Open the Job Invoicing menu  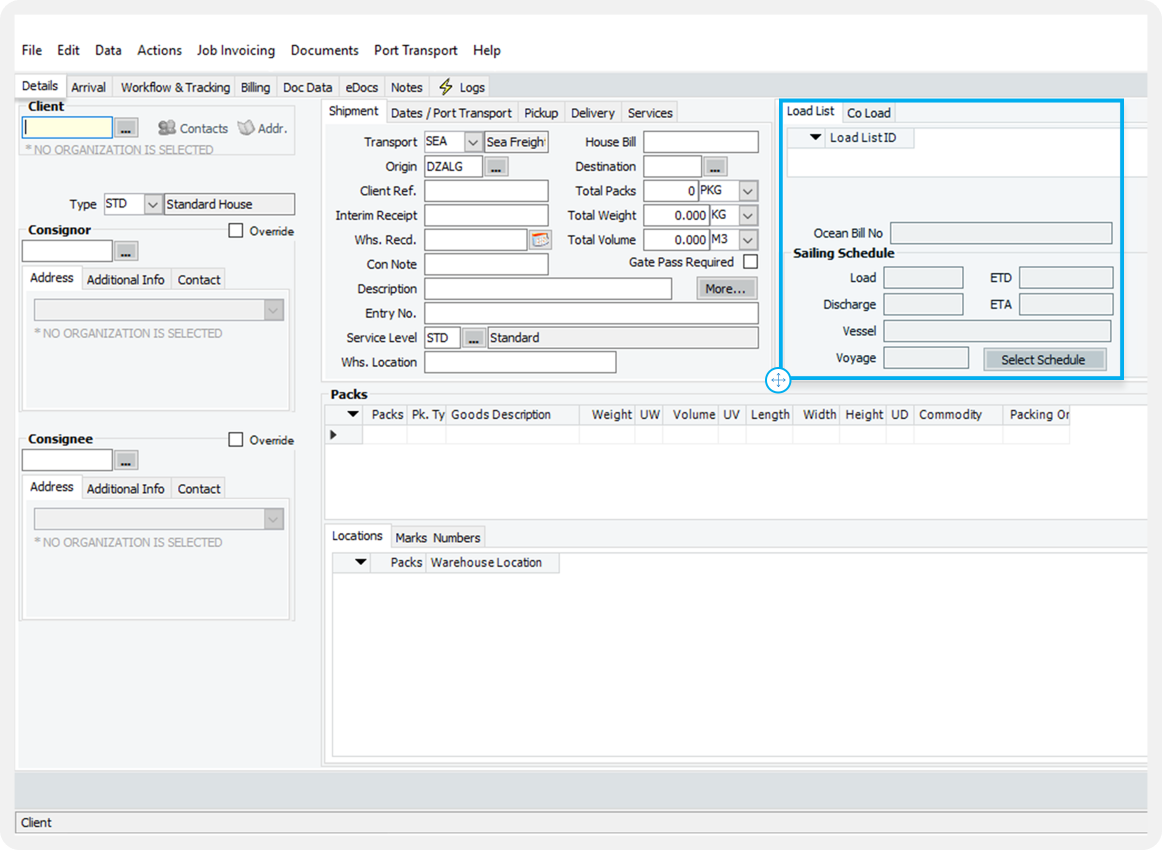235,50
